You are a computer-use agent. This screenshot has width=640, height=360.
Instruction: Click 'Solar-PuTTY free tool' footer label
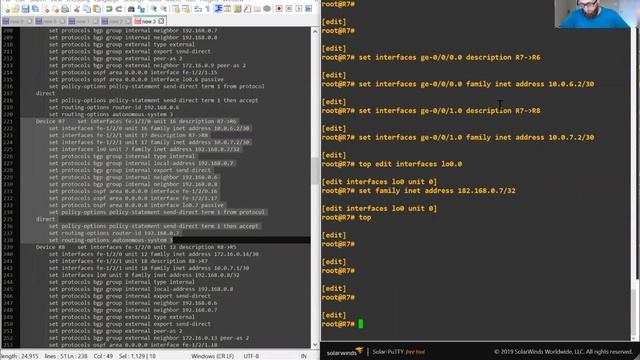pyautogui.click(x=398, y=351)
